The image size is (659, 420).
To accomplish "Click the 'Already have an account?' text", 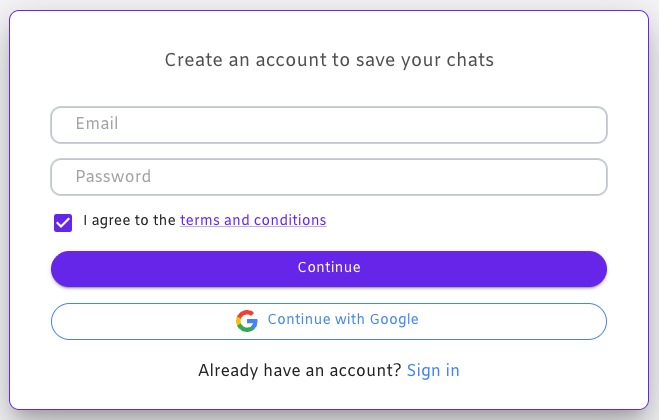I will [299, 370].
